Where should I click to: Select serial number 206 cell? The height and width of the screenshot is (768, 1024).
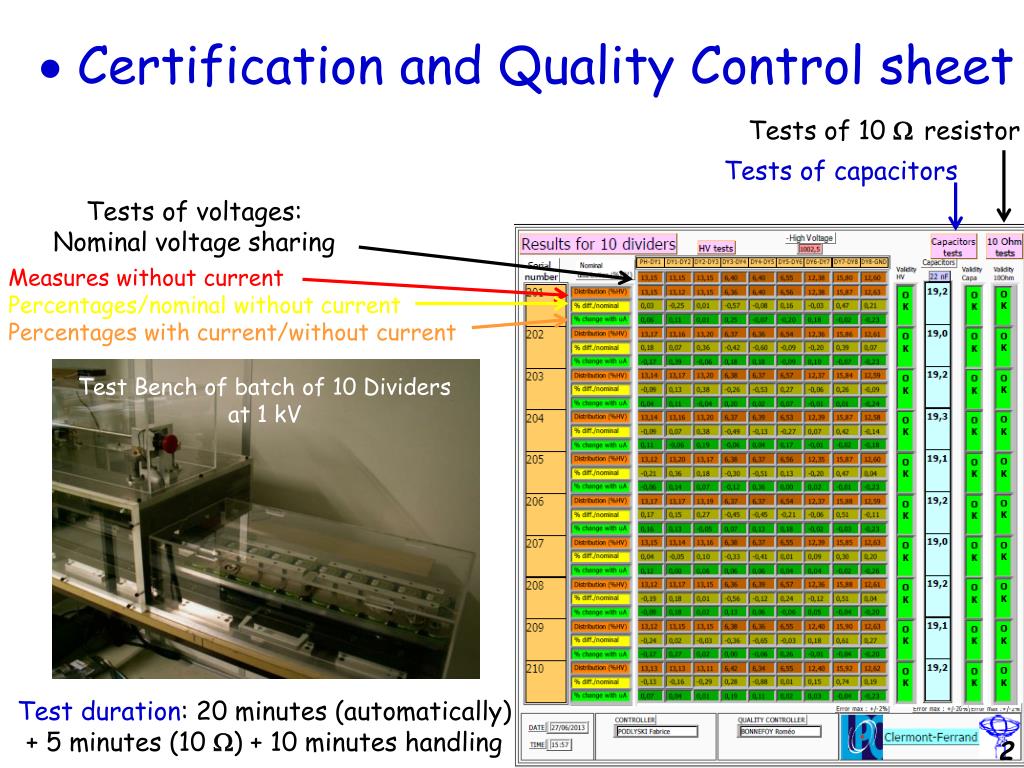[545, 514]
